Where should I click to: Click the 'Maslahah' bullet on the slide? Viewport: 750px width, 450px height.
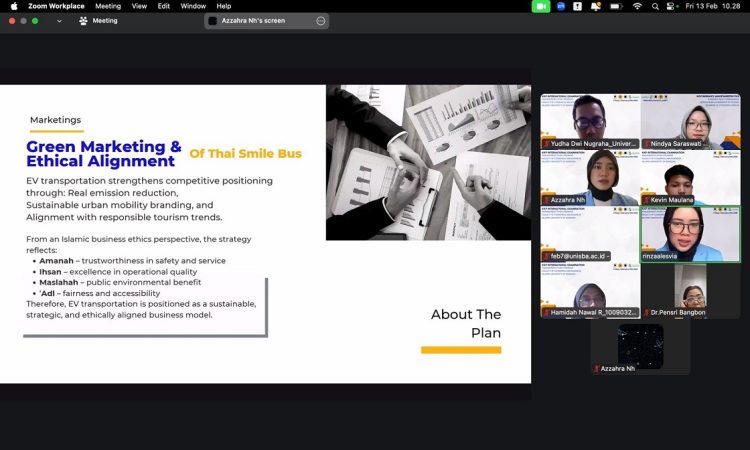tap(117, 282)
